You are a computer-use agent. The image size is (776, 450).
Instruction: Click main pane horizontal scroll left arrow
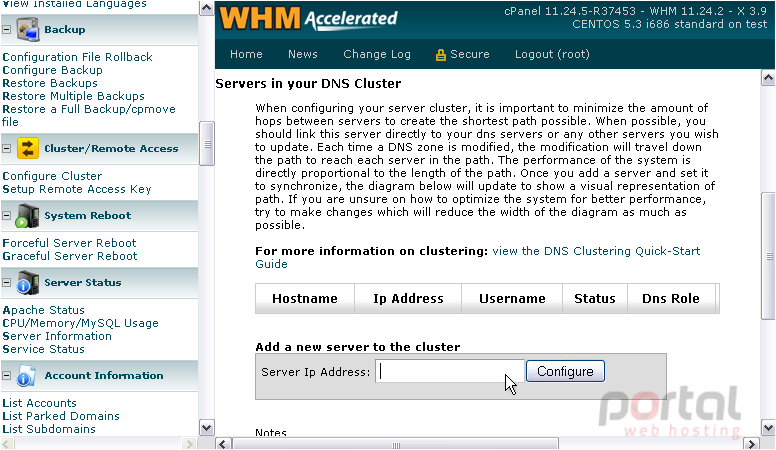223,444
